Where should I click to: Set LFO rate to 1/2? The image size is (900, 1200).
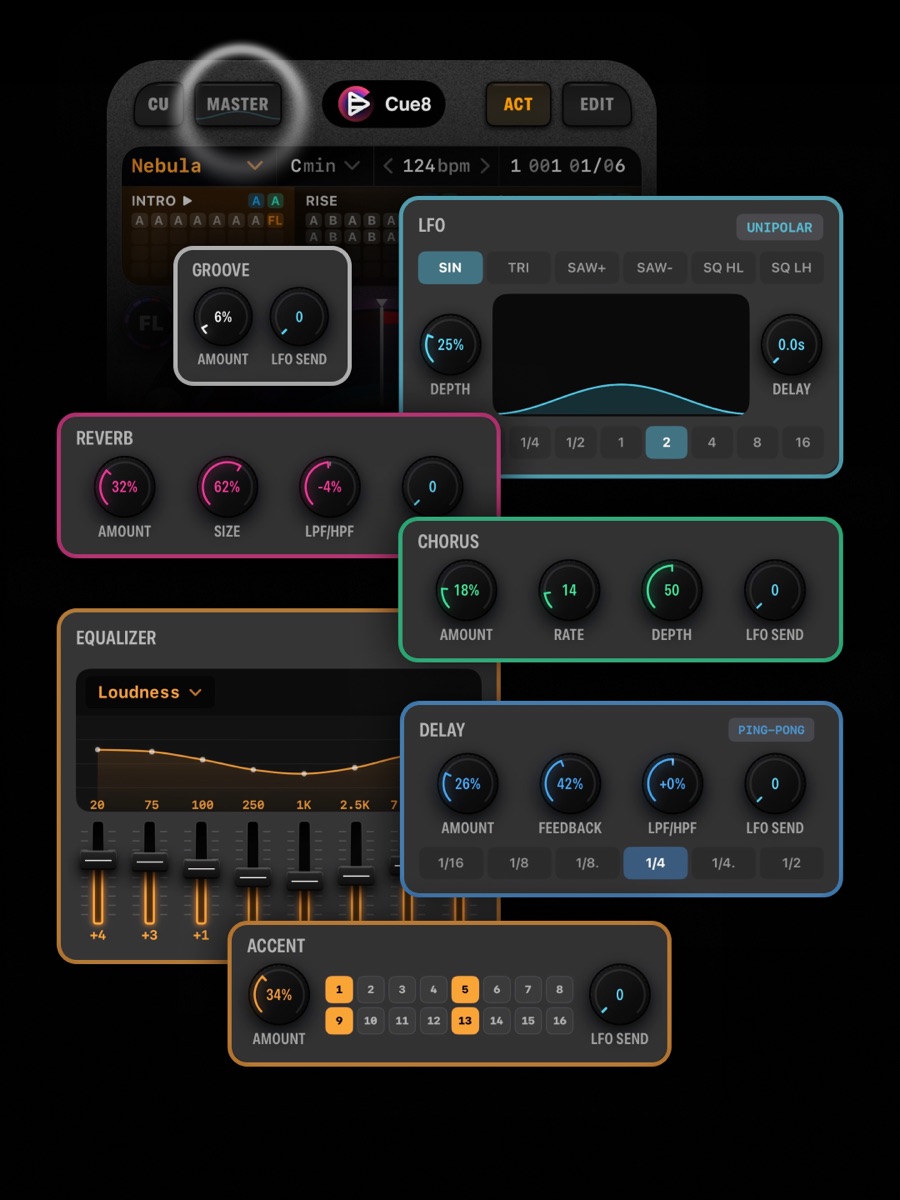575,442
